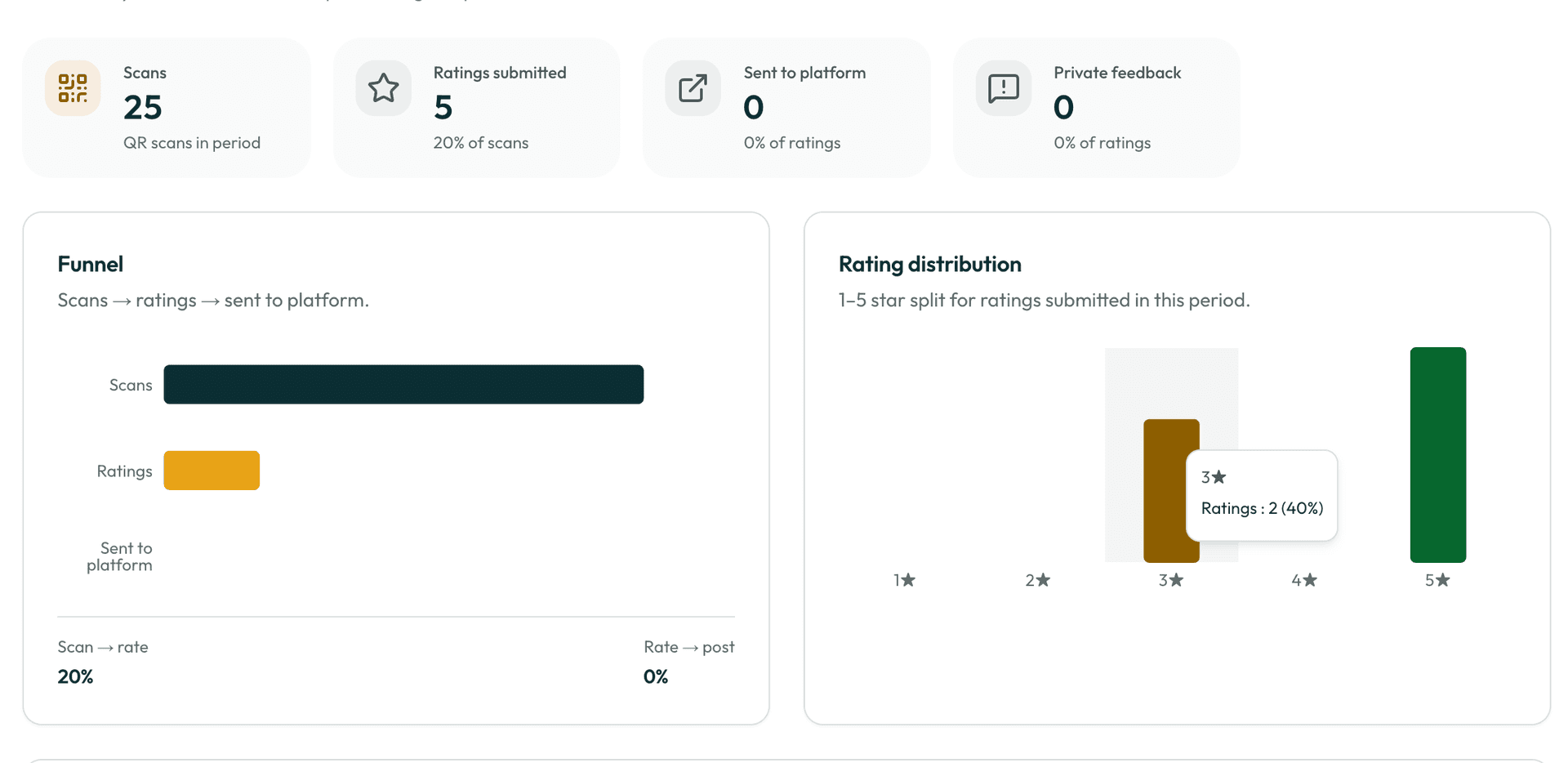Click the "Ratings : 2 (40%)" tooltip text
The image size is (1568, 763).
tap(1262, 508)
